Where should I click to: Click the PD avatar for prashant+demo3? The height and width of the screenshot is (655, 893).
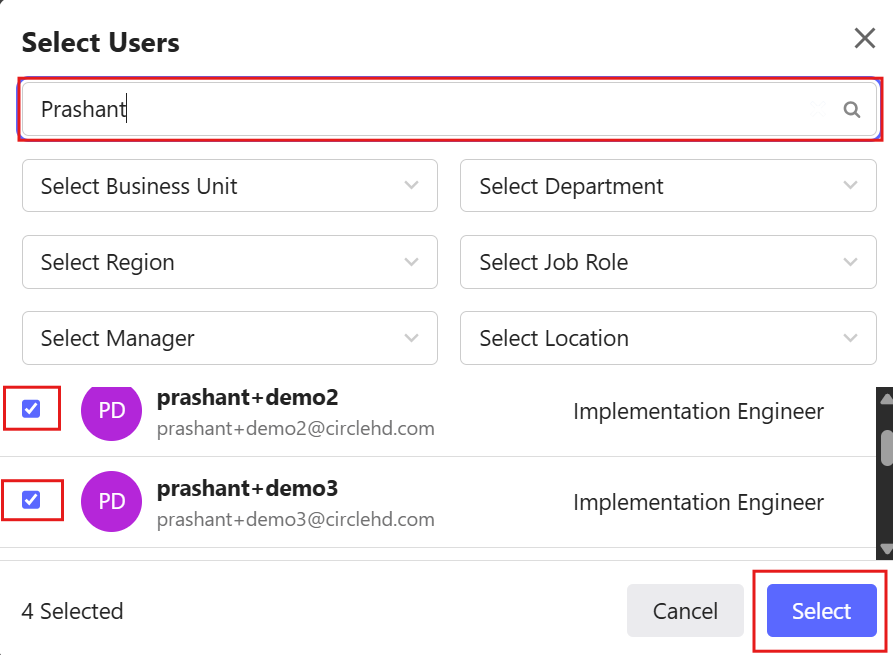point(112,501)
